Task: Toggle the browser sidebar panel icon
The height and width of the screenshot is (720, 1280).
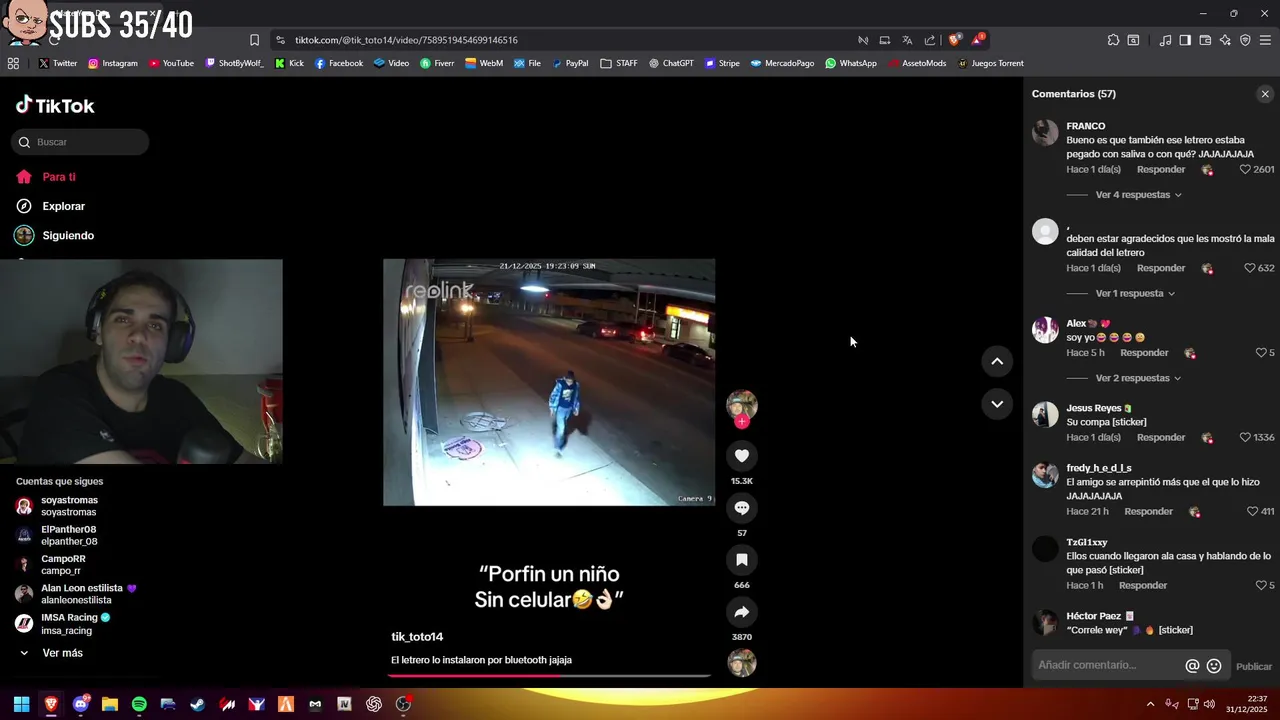Action: [x=1185, y=40]
